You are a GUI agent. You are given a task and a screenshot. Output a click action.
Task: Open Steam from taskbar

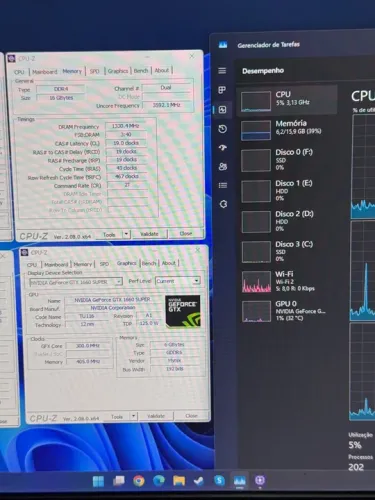199,481
